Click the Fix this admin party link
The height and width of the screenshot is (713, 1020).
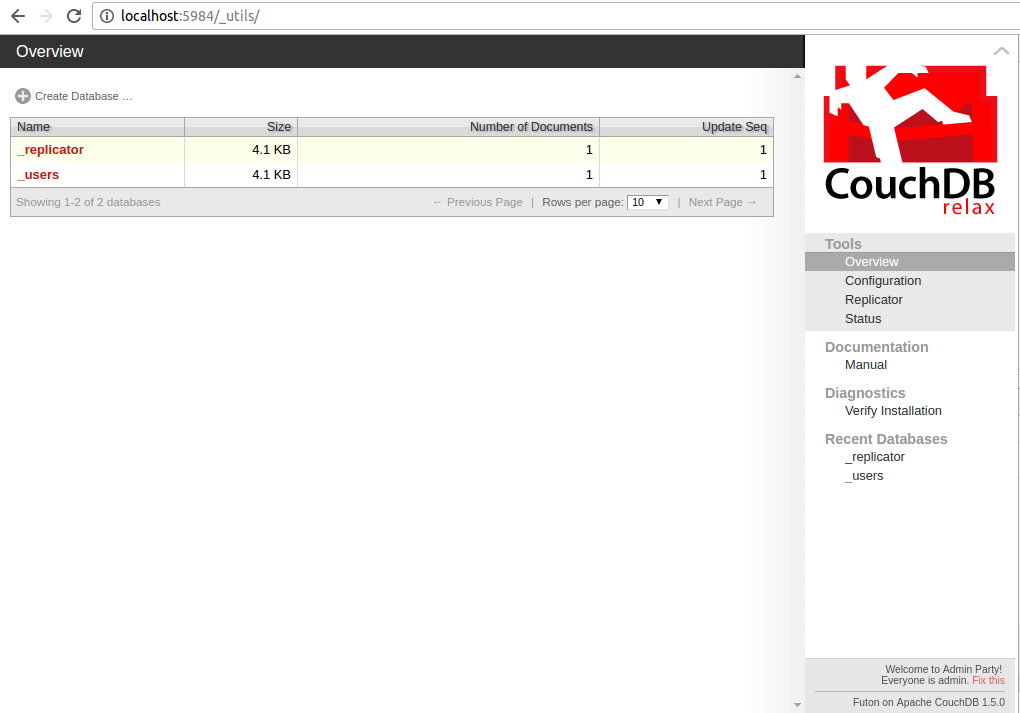tap(988, 680)
